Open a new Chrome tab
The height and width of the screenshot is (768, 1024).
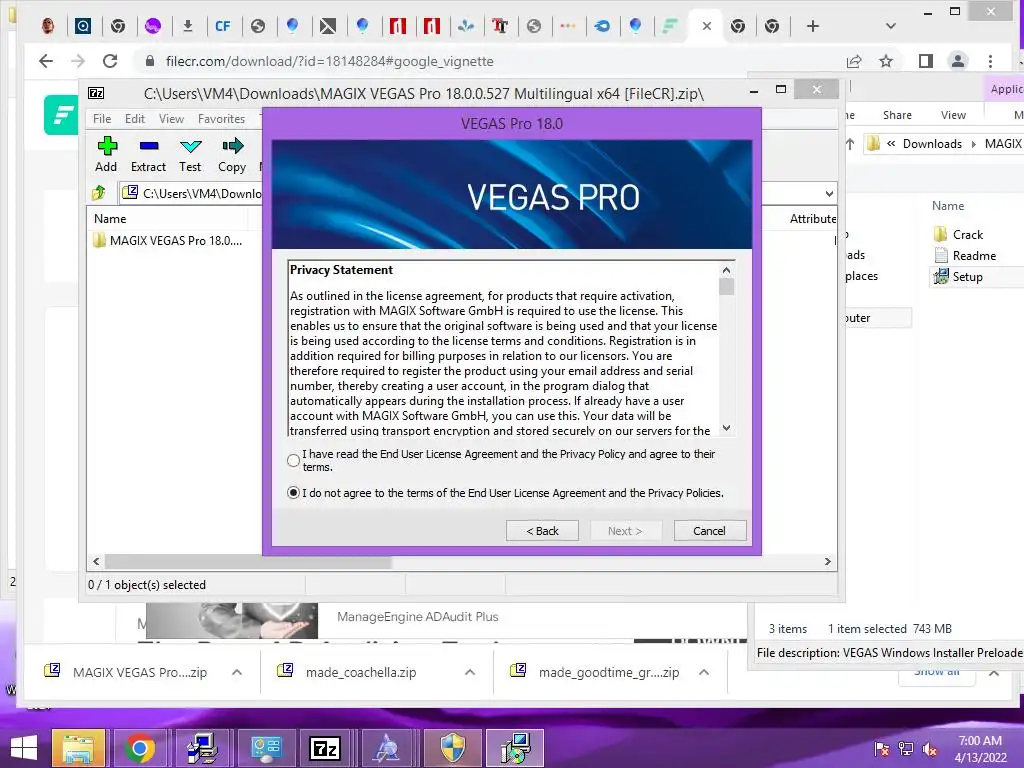(x=812, y=26)
